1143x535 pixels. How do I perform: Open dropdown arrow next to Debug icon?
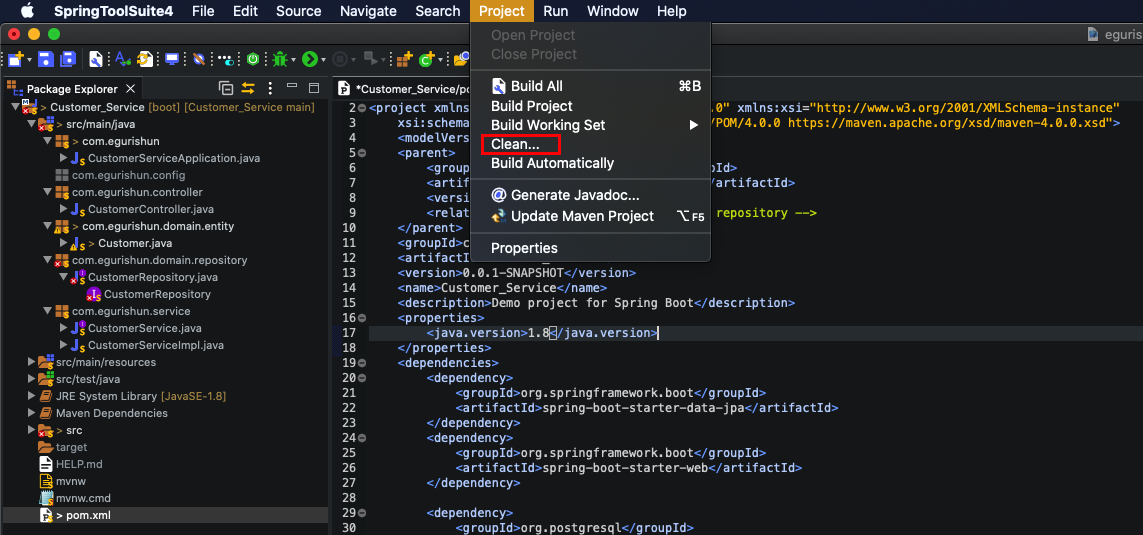coord(293,60)
